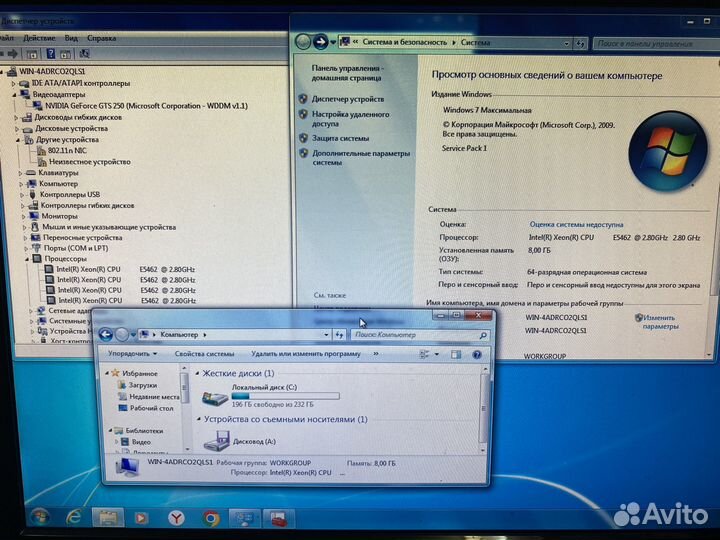The width and height of the screenshot is (720, 540).
Task: Click Изменить параметры link
Action: click(660, 322)
